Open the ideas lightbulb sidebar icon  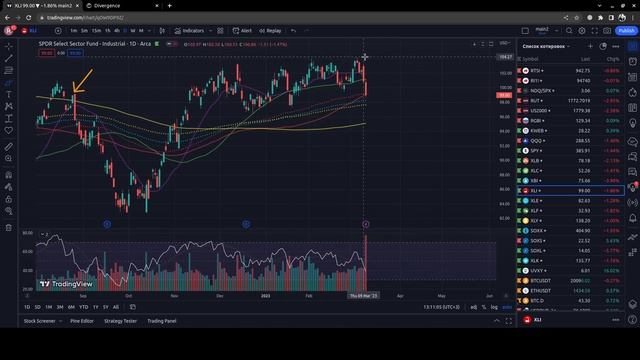[x=633, y=124]
